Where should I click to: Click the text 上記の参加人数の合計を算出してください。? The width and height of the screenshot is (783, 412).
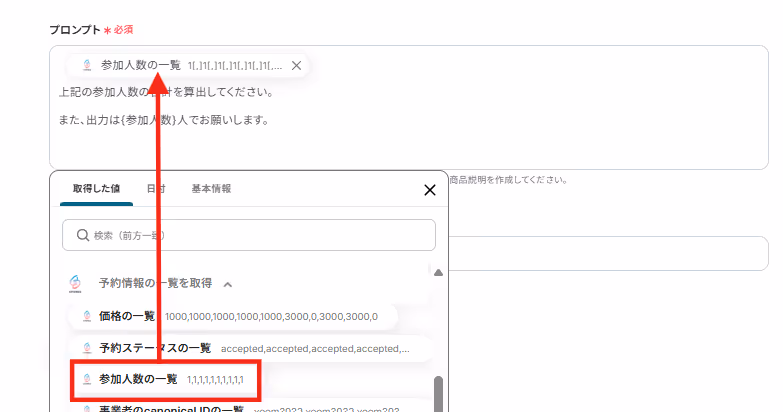(166, 92)
